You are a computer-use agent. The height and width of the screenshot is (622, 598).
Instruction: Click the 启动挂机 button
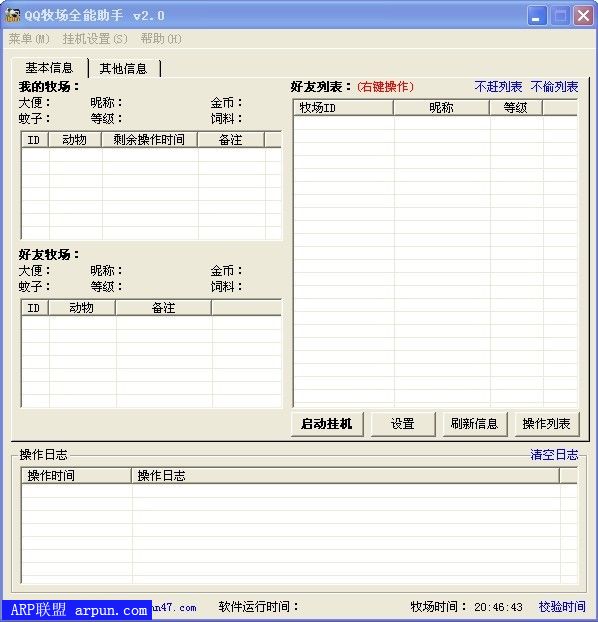327,424
